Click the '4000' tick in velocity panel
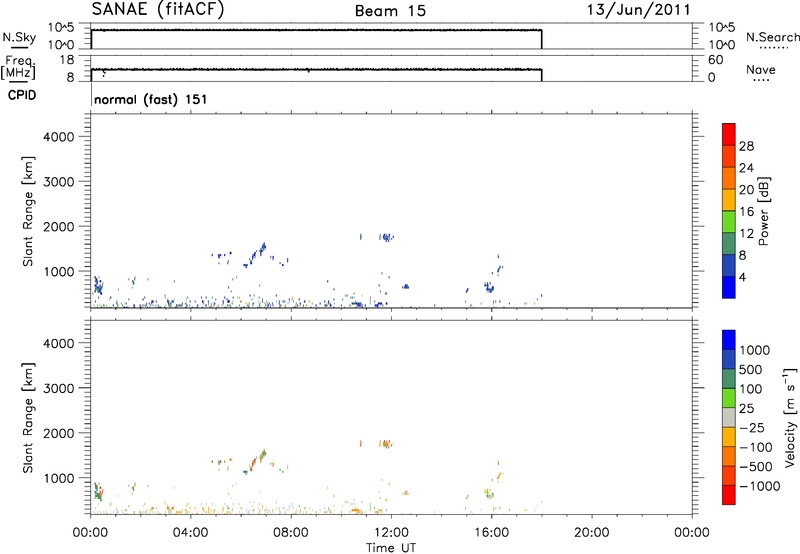 (59, 343)
